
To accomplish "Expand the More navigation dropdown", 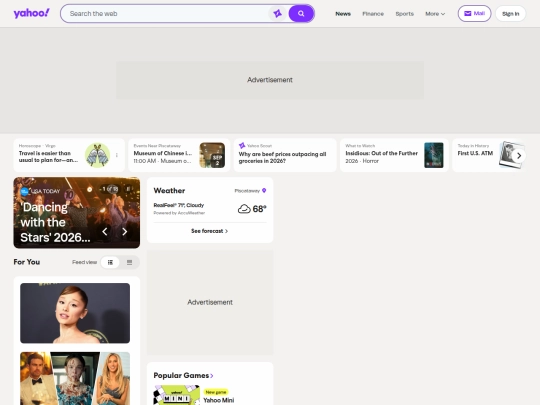I will (435, 14).
